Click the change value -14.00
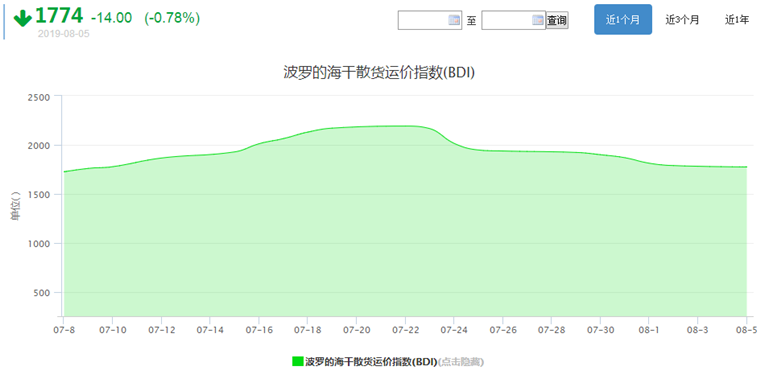760x370 pixels. pyautogui.click(x=111, y=18)
